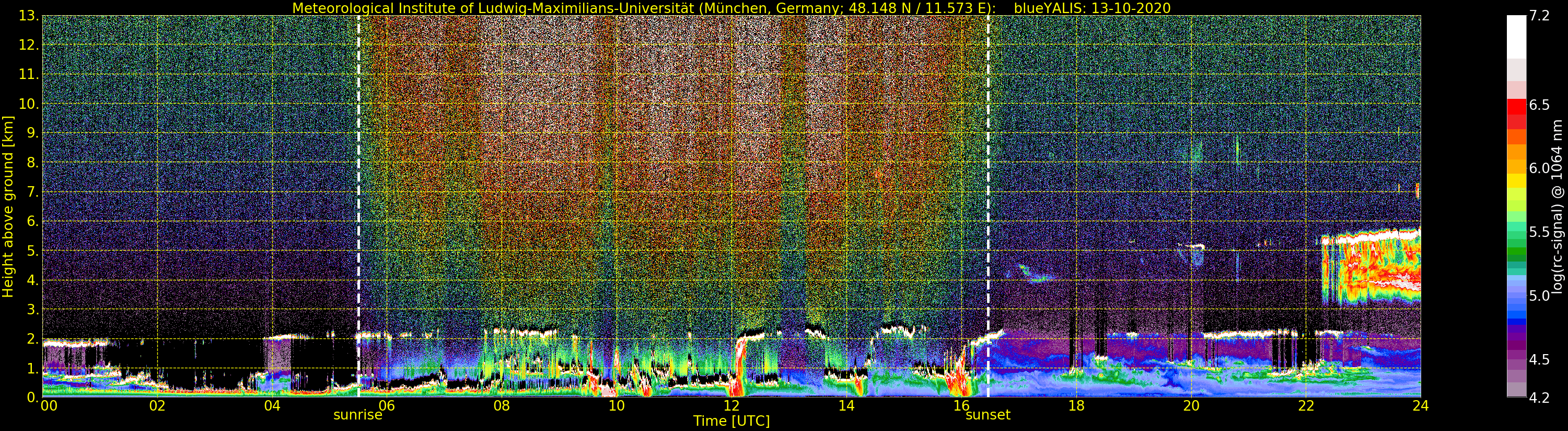Screen dimensions: 1568x431
Task: Click colorbar scale value "5.5"
Action: coord(1539,232)
